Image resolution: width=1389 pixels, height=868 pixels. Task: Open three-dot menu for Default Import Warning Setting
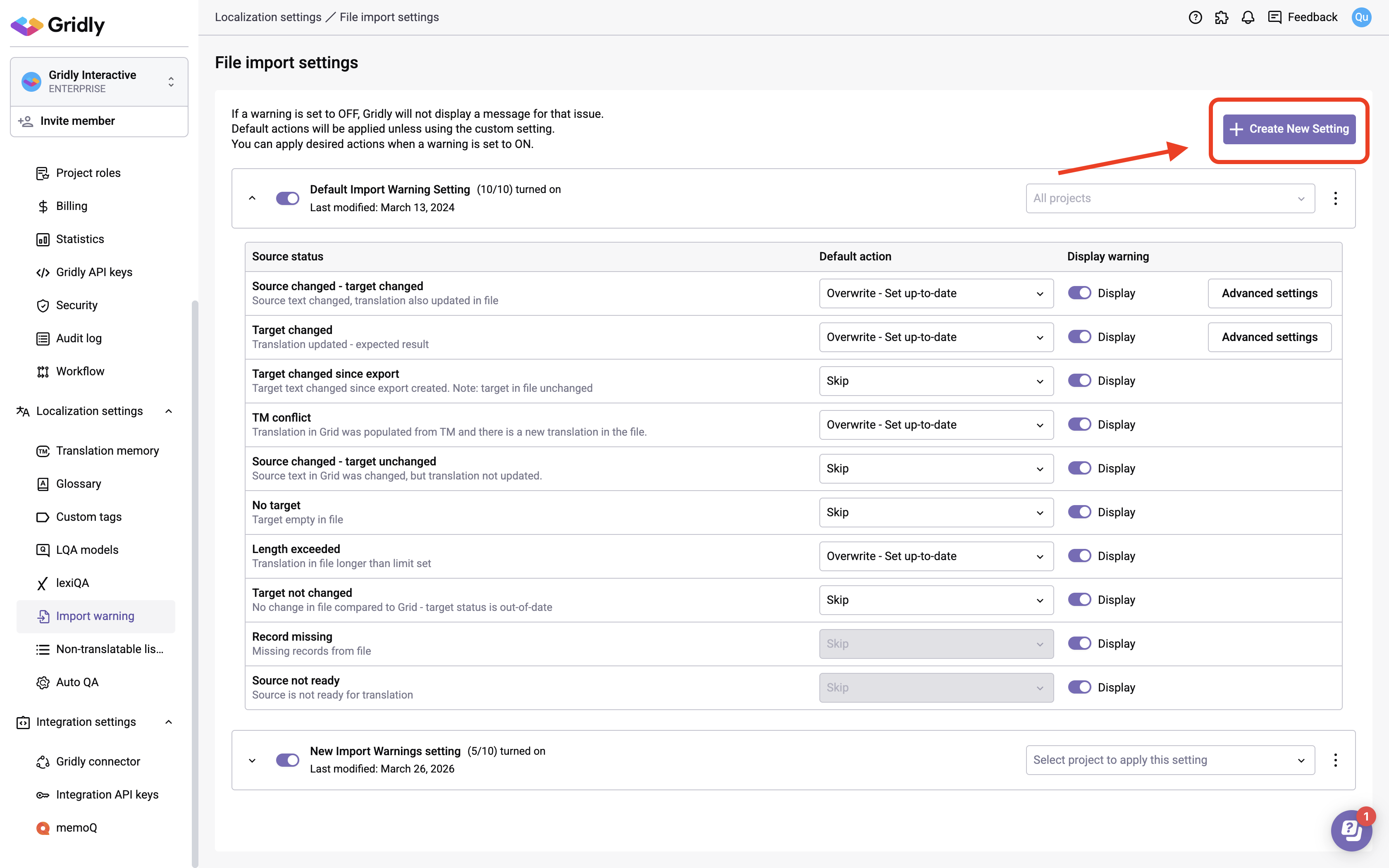pos(1335,198)
